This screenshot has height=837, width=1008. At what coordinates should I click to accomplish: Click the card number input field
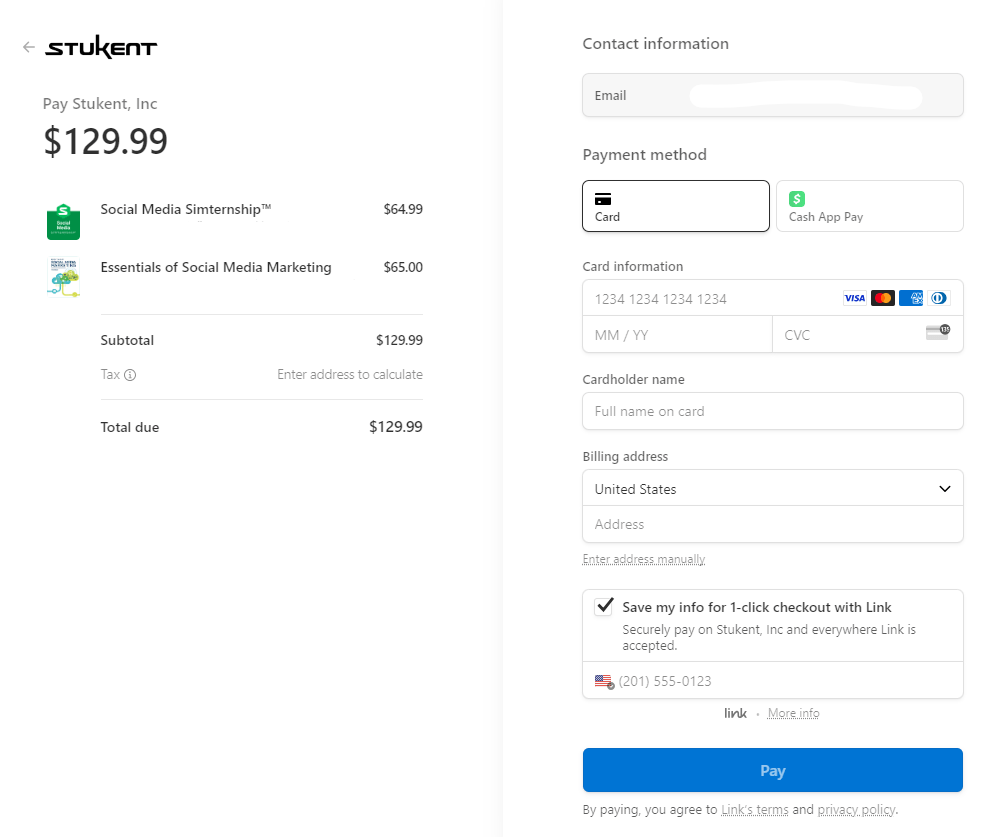(700, 298)
